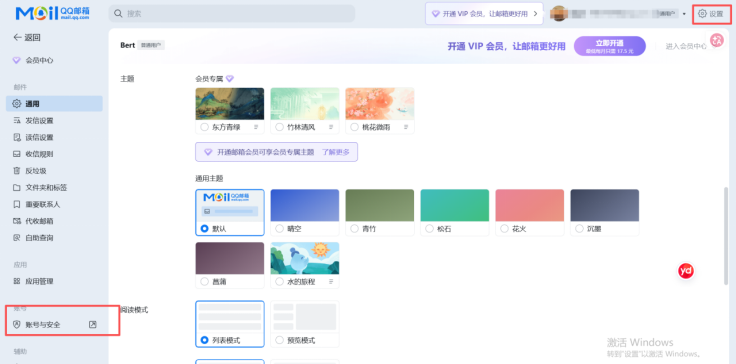Open the details icon on 桃花微雨 theme
Viewport: 736px width, 364px height.
(406, 127)
